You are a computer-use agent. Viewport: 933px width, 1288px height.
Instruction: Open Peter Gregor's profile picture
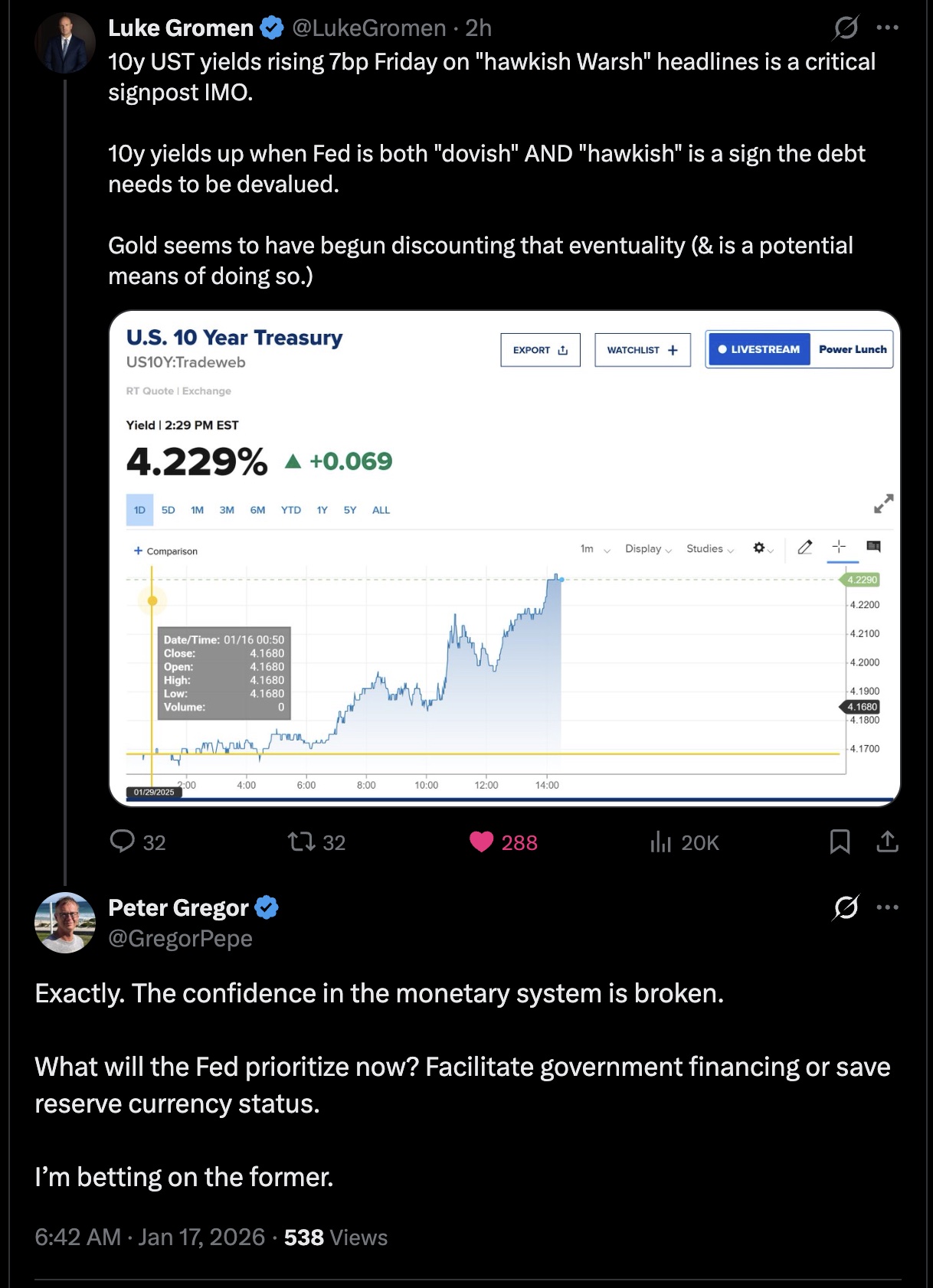point(65,923)
